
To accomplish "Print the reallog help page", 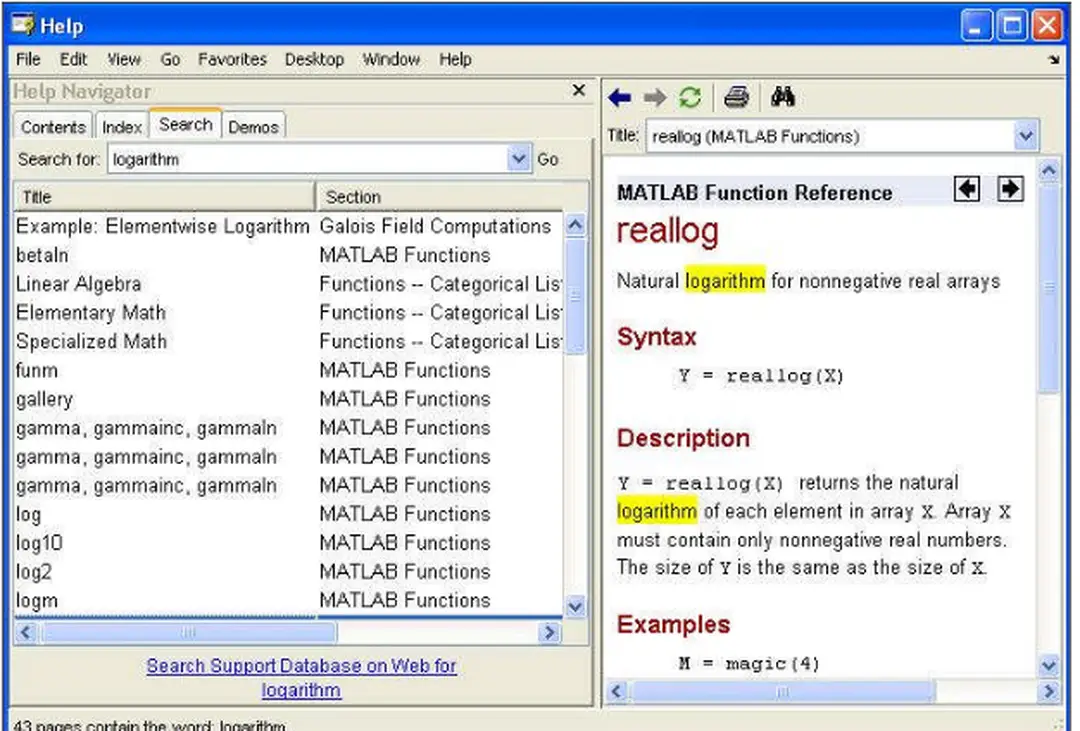I will click(x=736, y=96).
